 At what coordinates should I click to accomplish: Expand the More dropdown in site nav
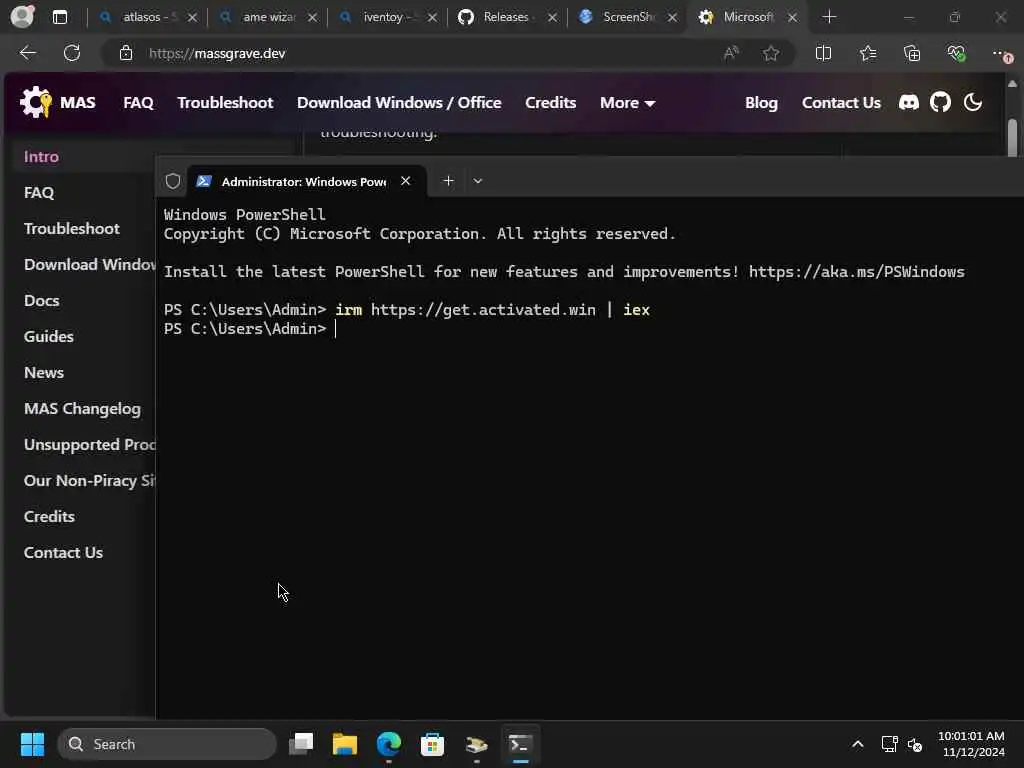click(x=627, y=103)
